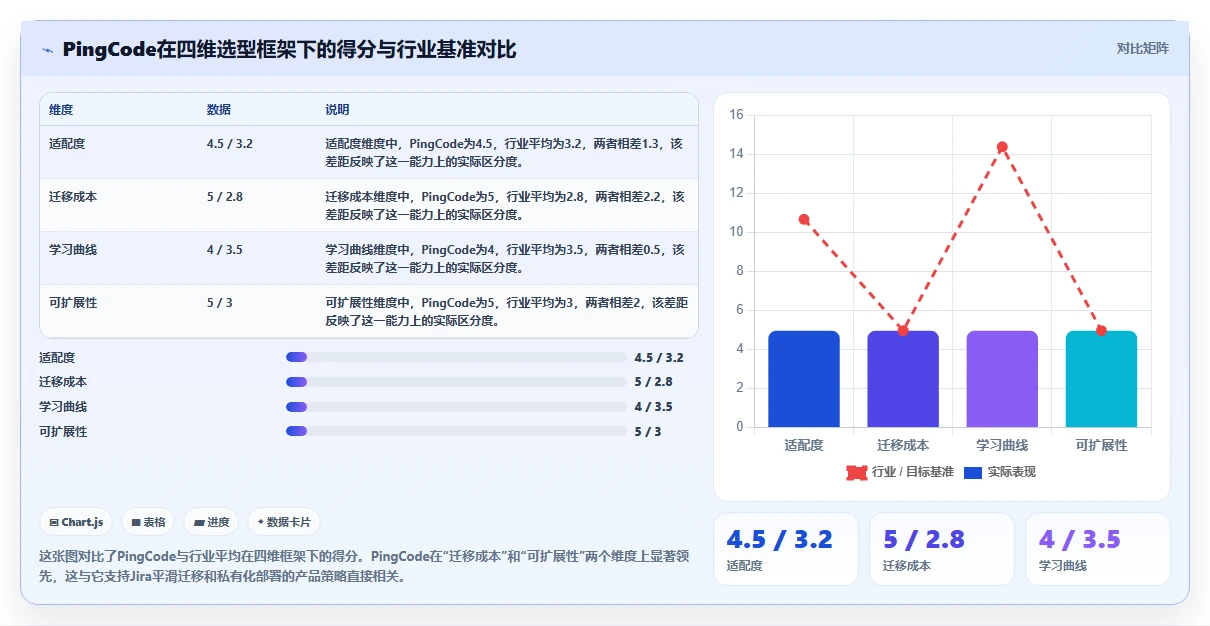Click the y-axis tick label 16
1210x626 pixels.
736,115
